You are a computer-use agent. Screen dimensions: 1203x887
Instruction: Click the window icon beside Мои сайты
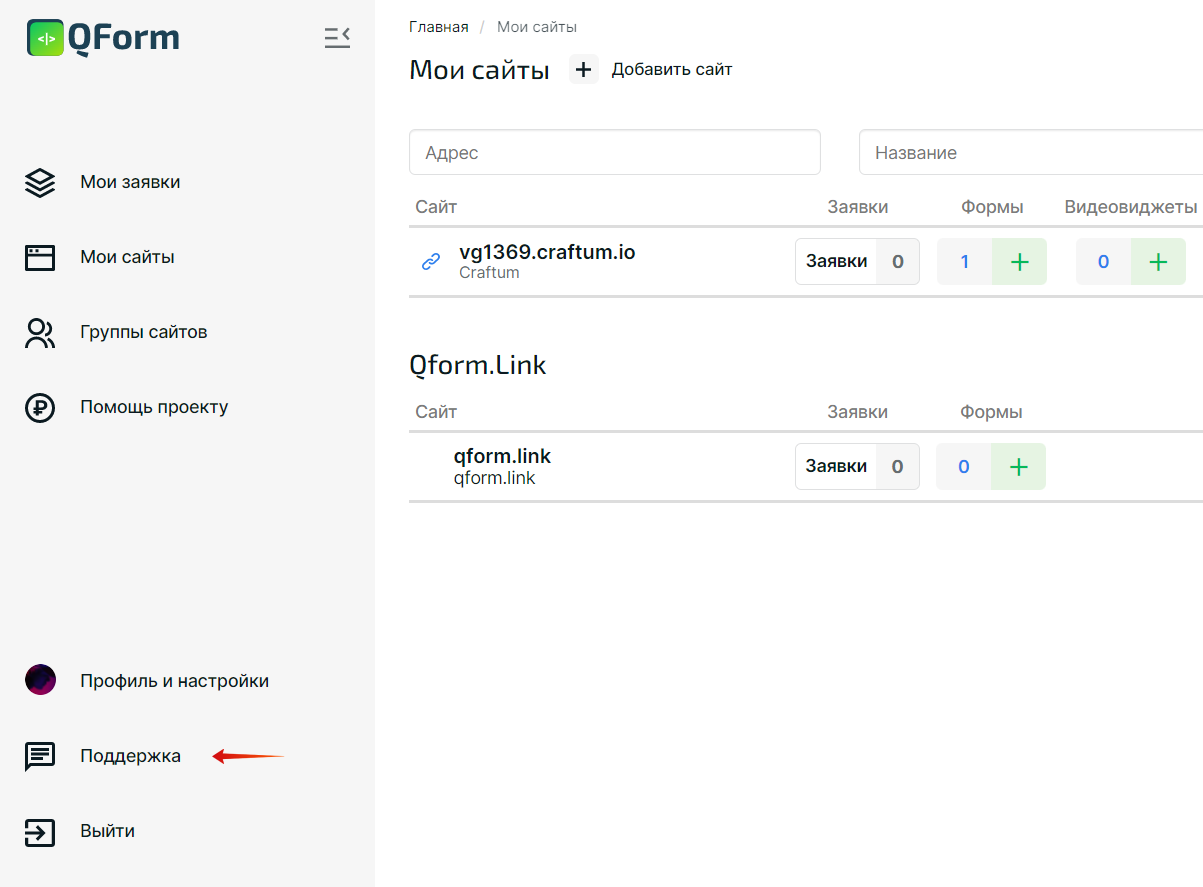[x=40, y=257]
